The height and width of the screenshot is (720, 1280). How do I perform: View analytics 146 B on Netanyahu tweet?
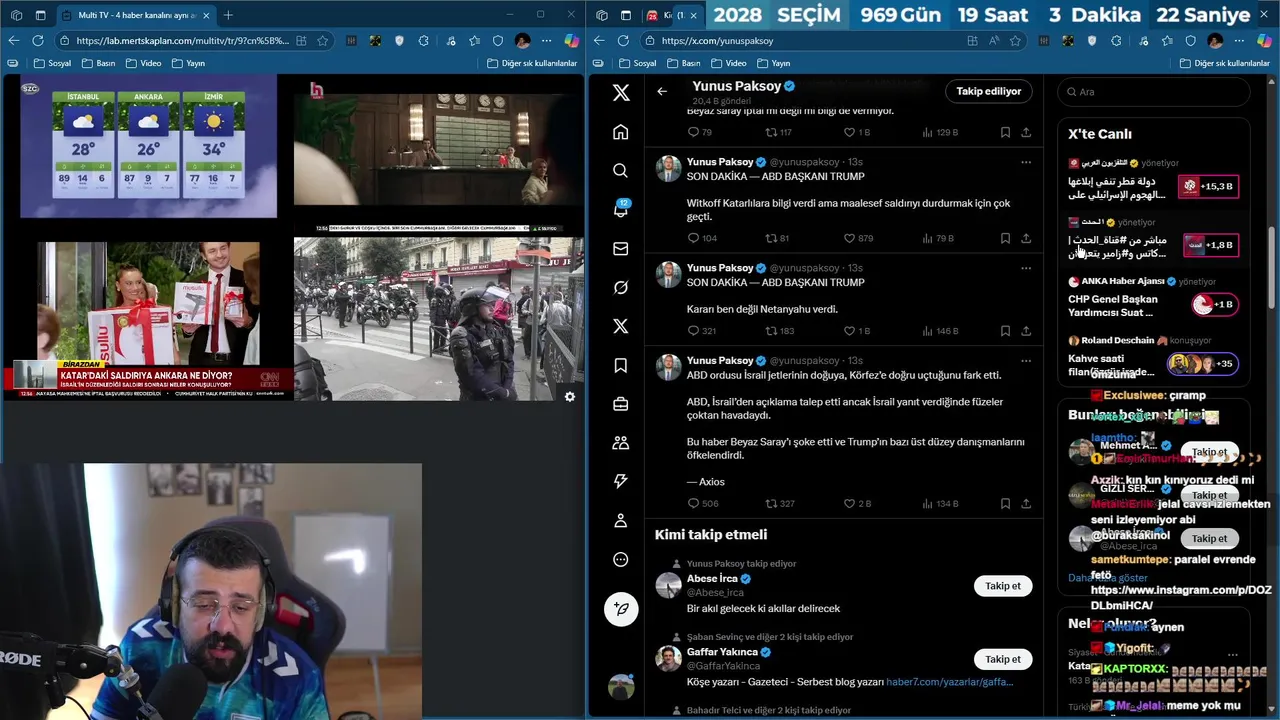click(939, 331)
